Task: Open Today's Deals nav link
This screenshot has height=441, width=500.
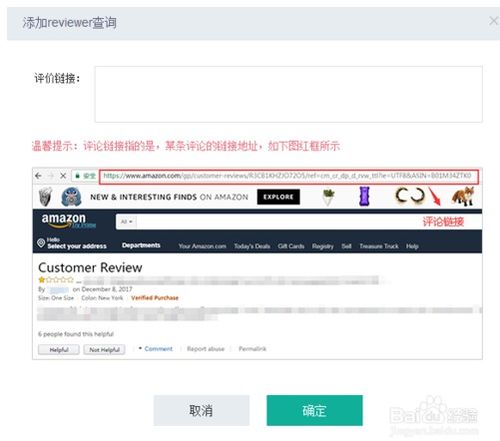Action: [x=252, y=246]
